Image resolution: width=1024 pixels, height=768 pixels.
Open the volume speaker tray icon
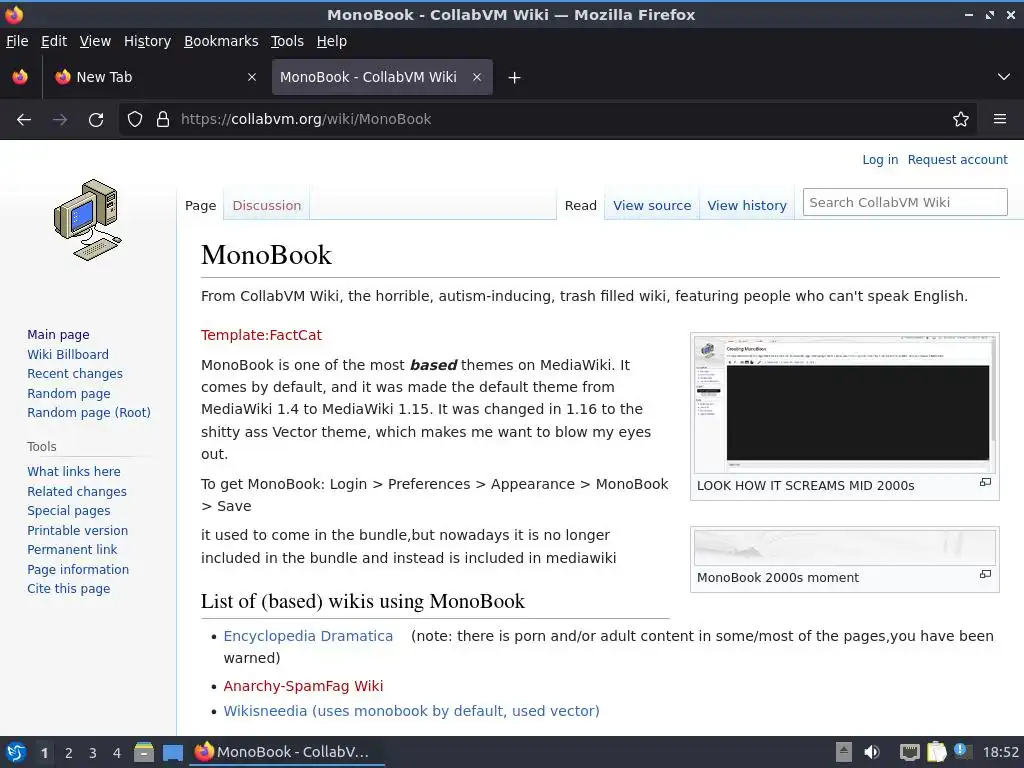[x=872, y=752]
